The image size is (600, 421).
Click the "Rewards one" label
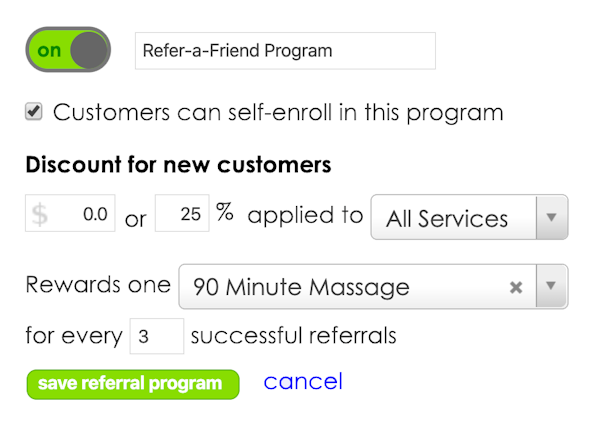(x=98, y=285)
